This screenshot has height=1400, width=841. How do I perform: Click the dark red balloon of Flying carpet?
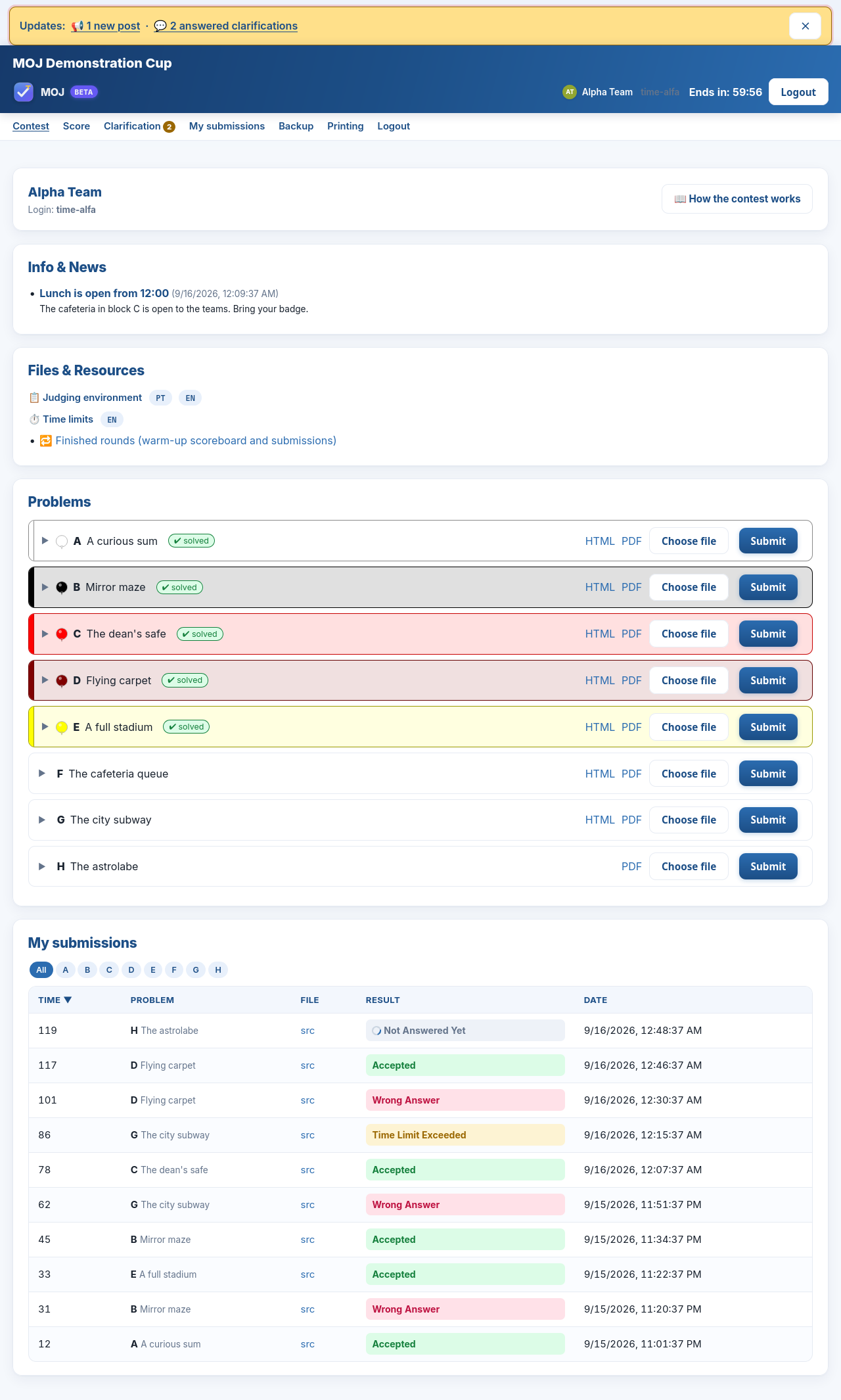tap(62, 680)
